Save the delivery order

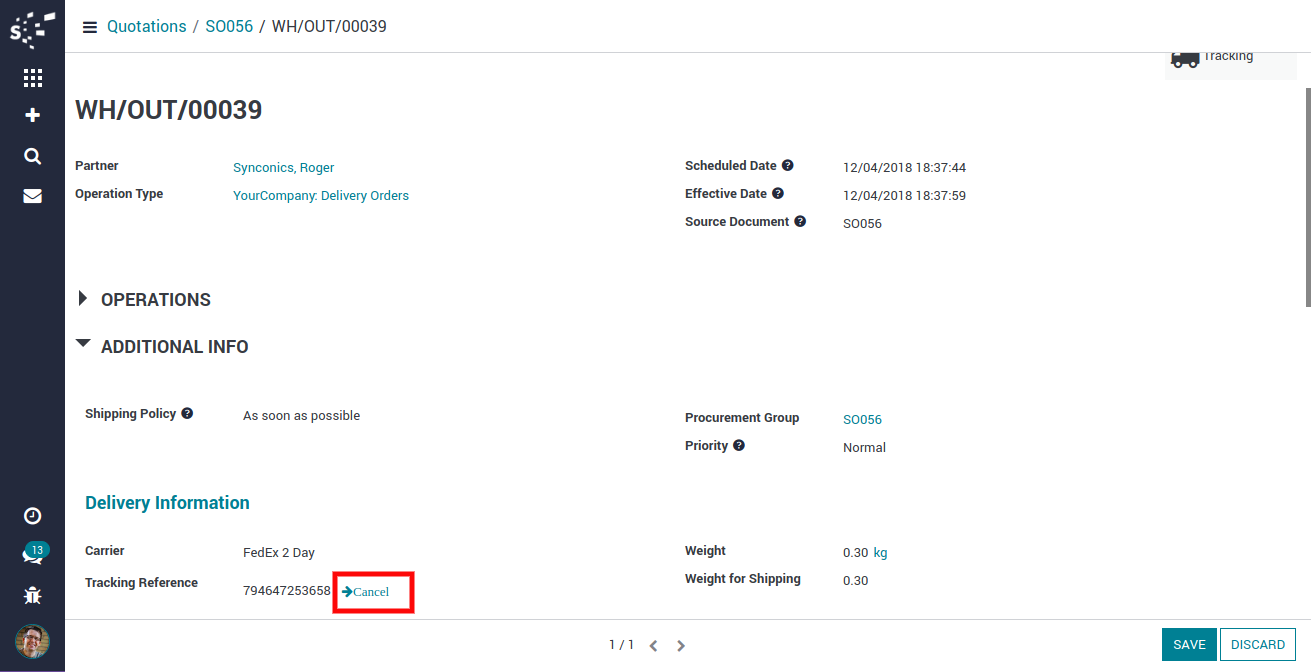click(x=1188, y=645)
